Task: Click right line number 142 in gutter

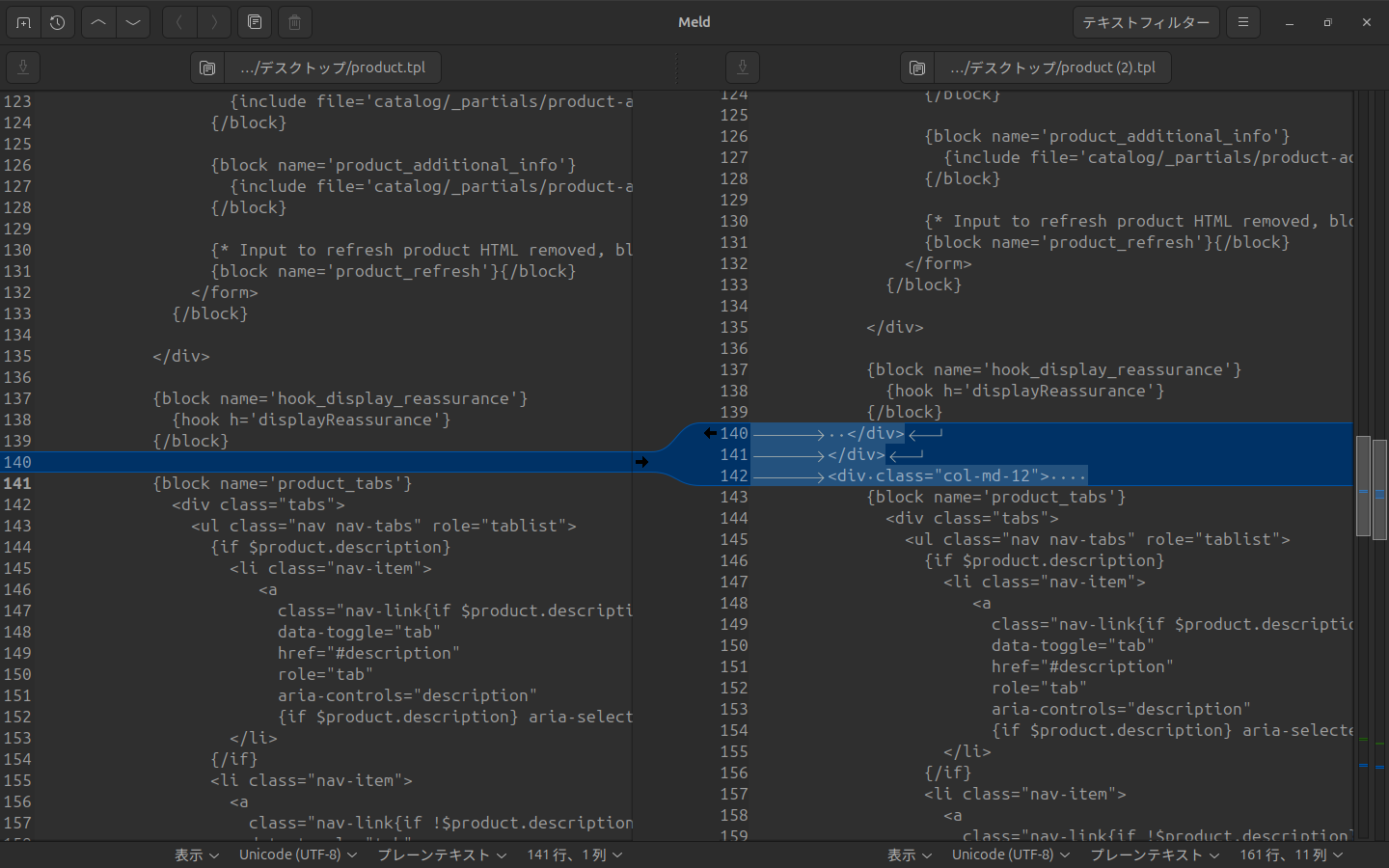Action: click(x=734, y=475)
